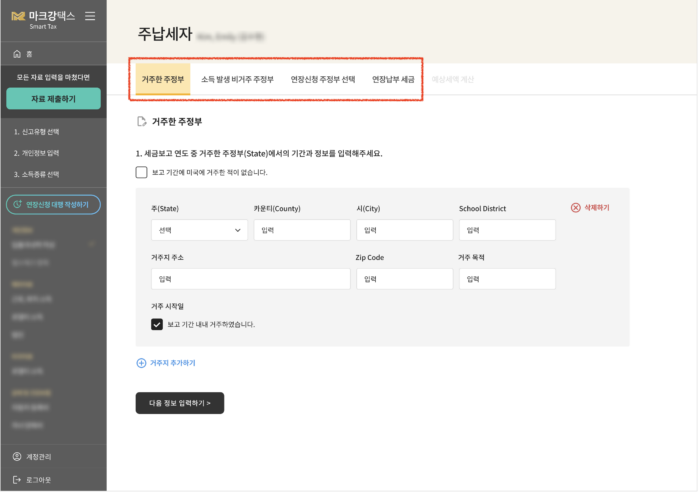This screenshot has height=493, width=700.
Task: Select the 연장납부 세금 tab
Action: (x=393, y=78)
